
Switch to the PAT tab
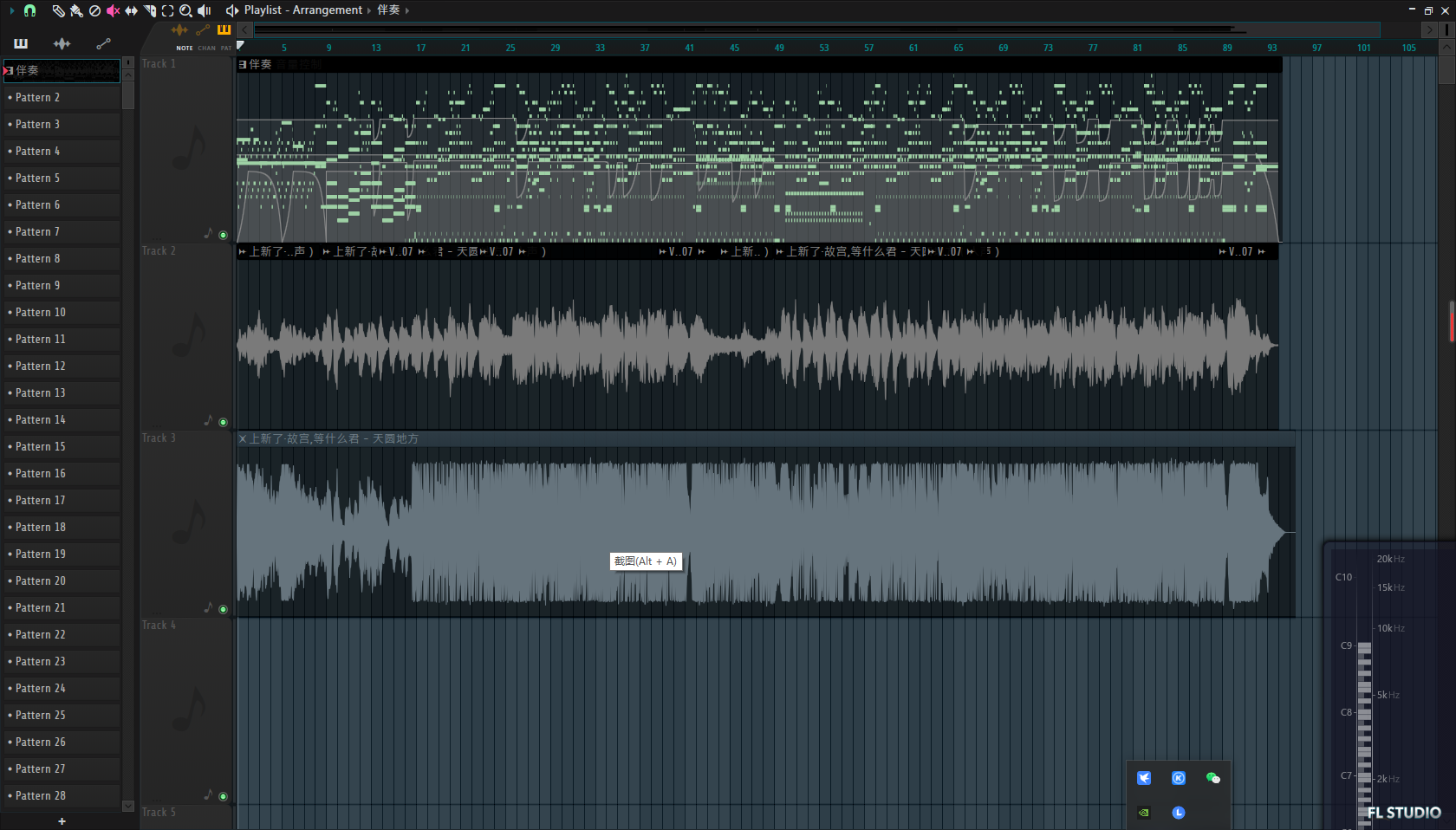pos(226,49)
